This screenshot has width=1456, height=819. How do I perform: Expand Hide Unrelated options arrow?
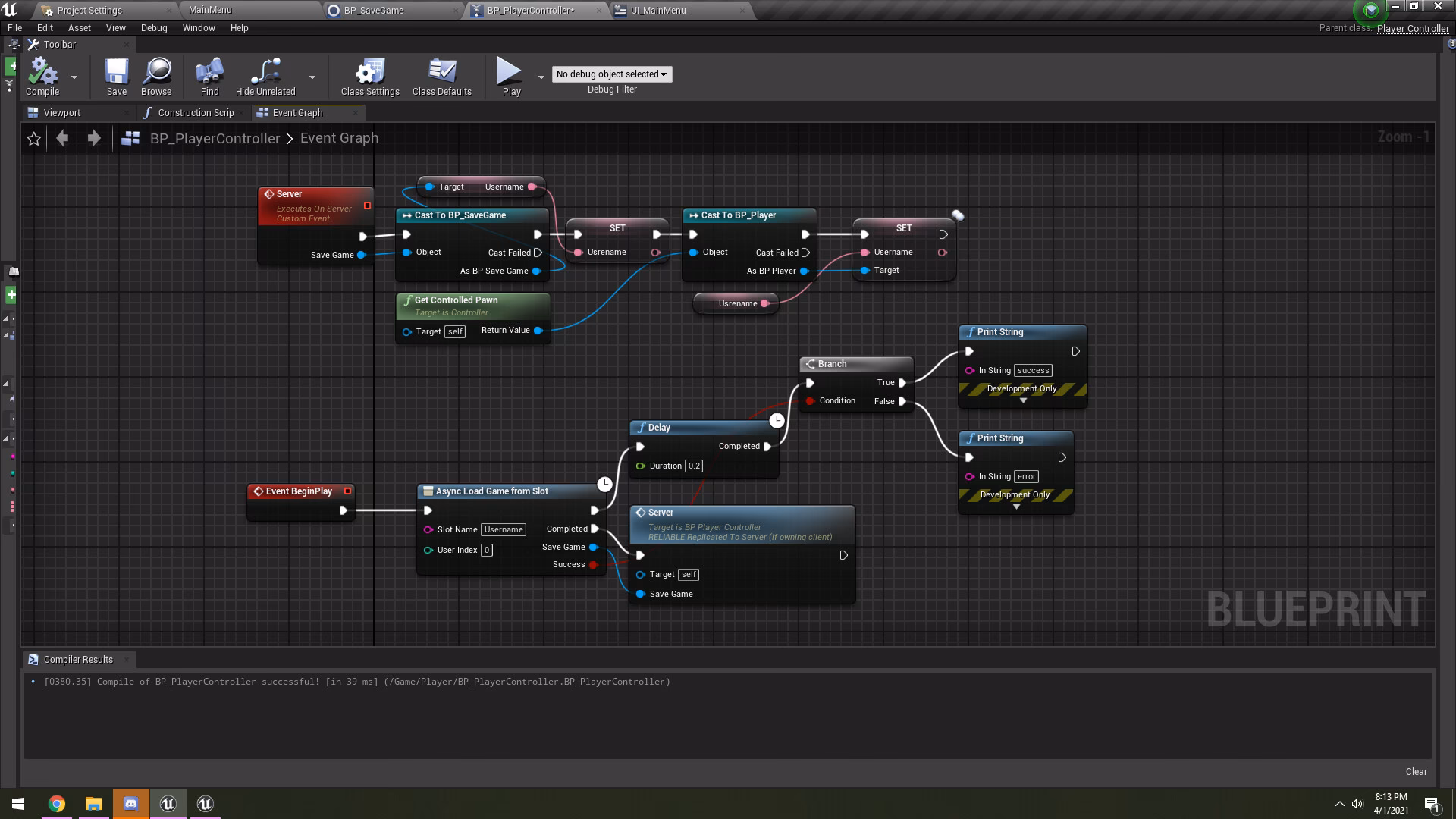(312, 77)
